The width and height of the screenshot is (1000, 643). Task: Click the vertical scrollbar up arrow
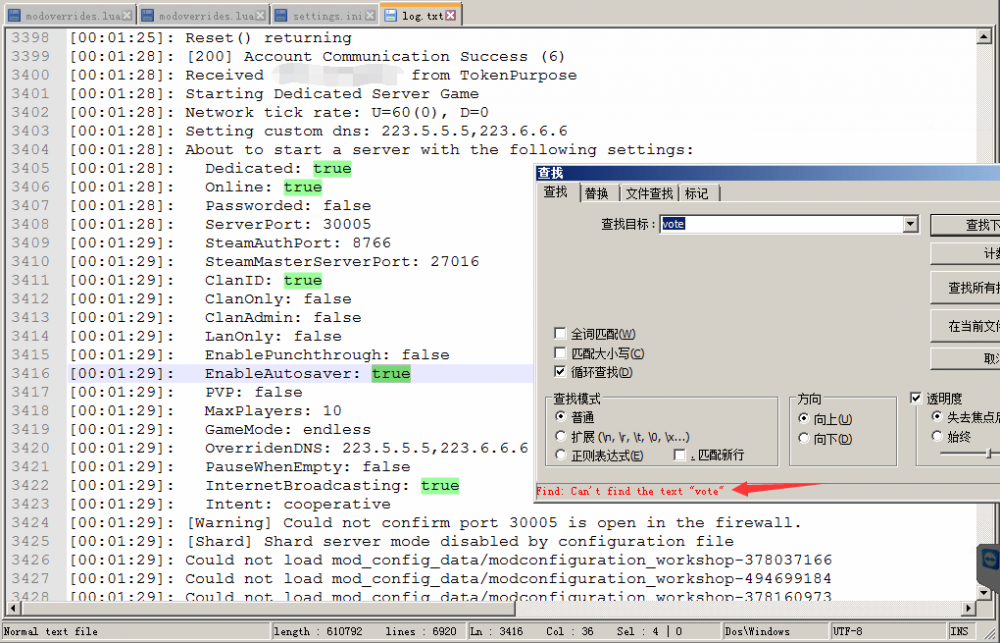click(x=986, y=36)
